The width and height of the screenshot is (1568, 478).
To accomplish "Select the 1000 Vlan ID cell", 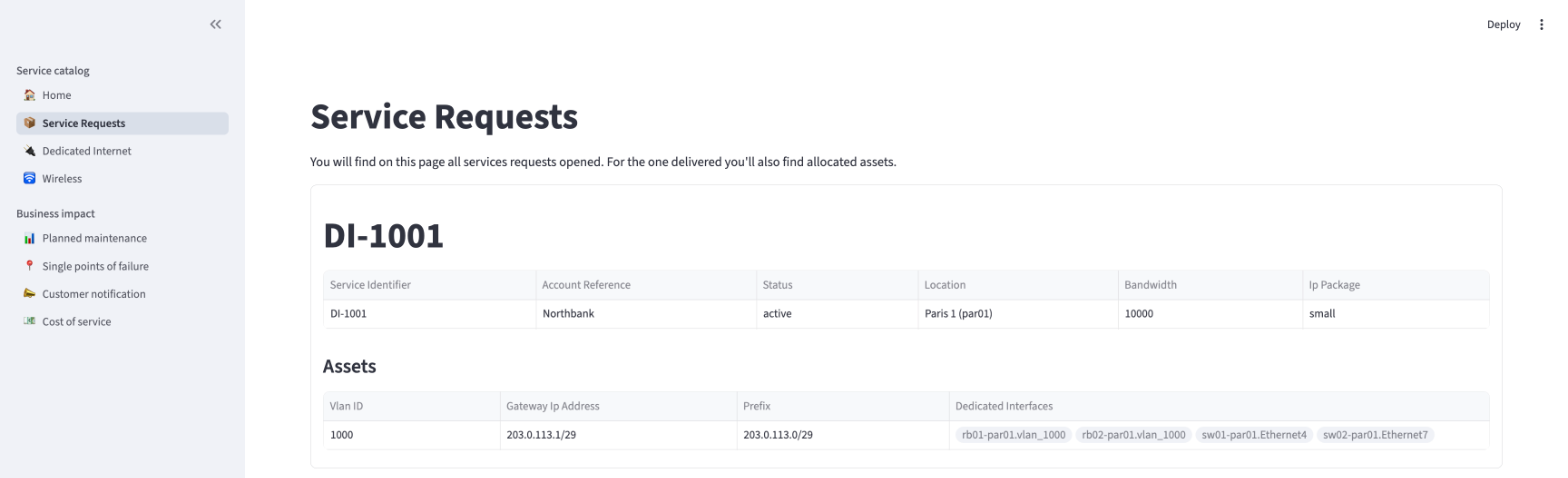I will [411, 435].
